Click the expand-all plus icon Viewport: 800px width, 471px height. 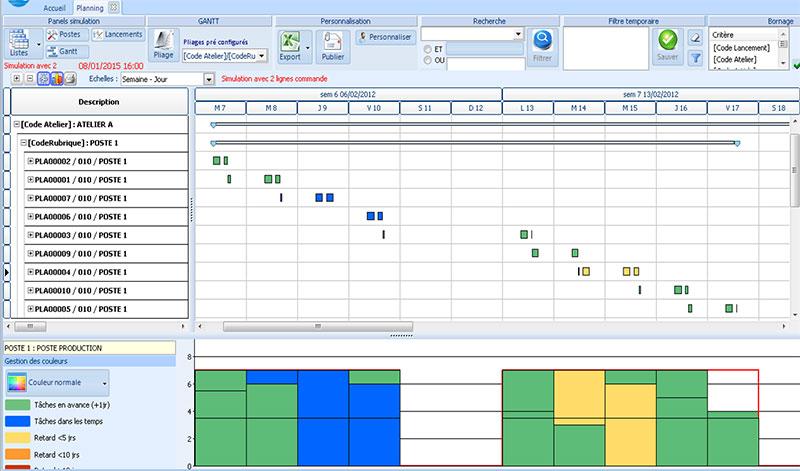(17, 79)
